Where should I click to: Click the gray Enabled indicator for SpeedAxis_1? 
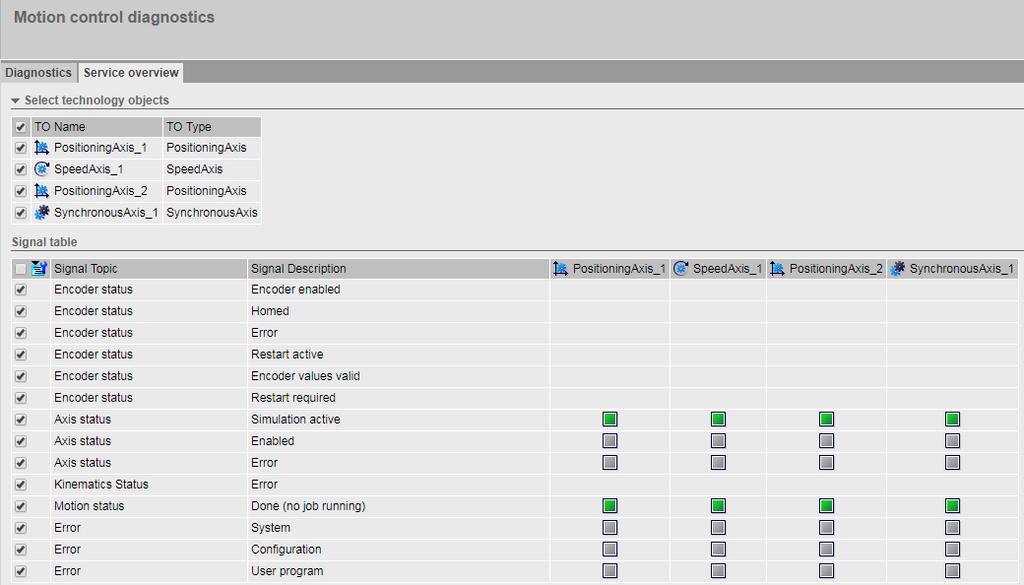pyautogui.click(x=718, y=441)
